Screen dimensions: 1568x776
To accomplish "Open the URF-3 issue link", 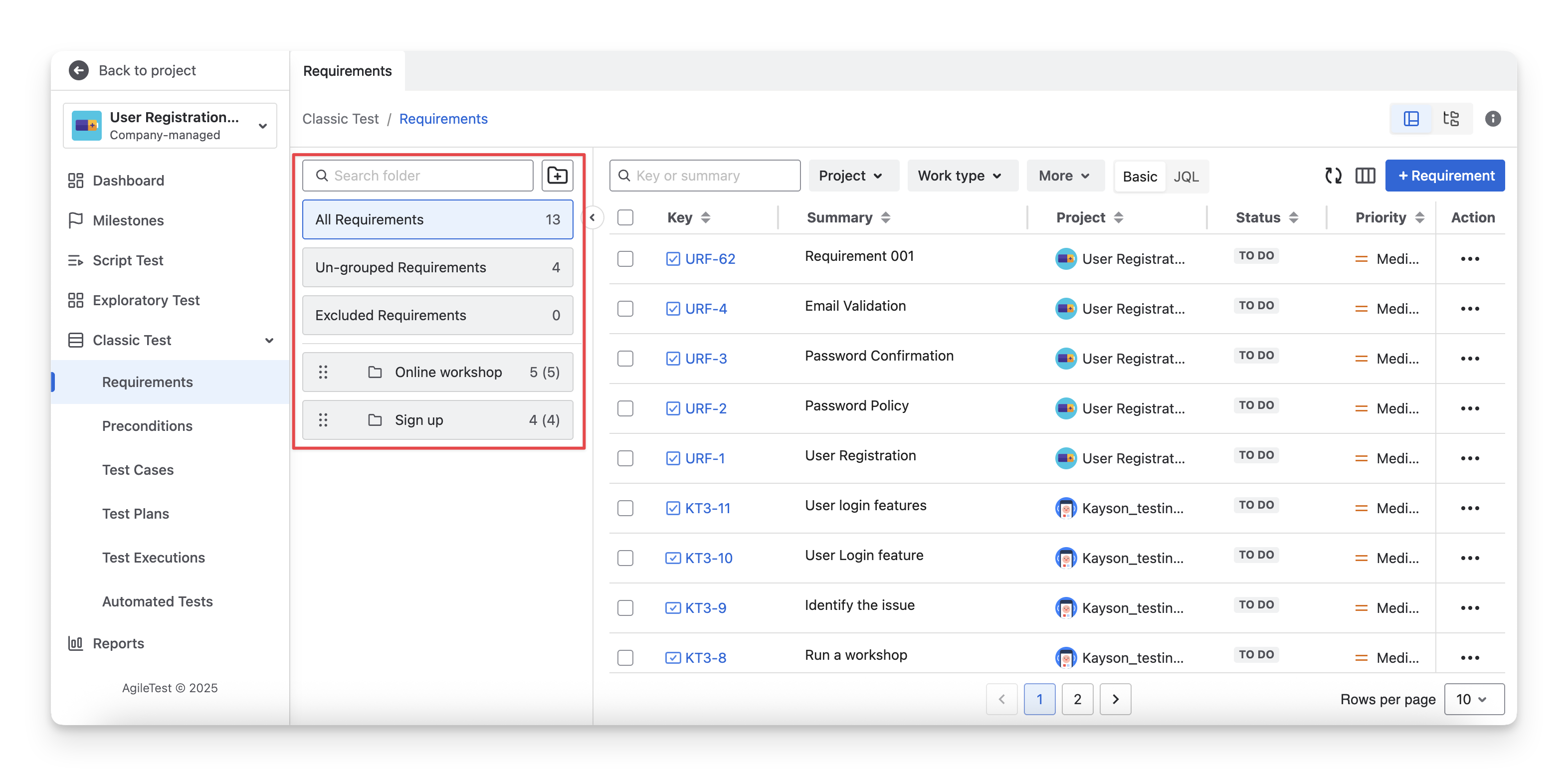I will 706,359.
